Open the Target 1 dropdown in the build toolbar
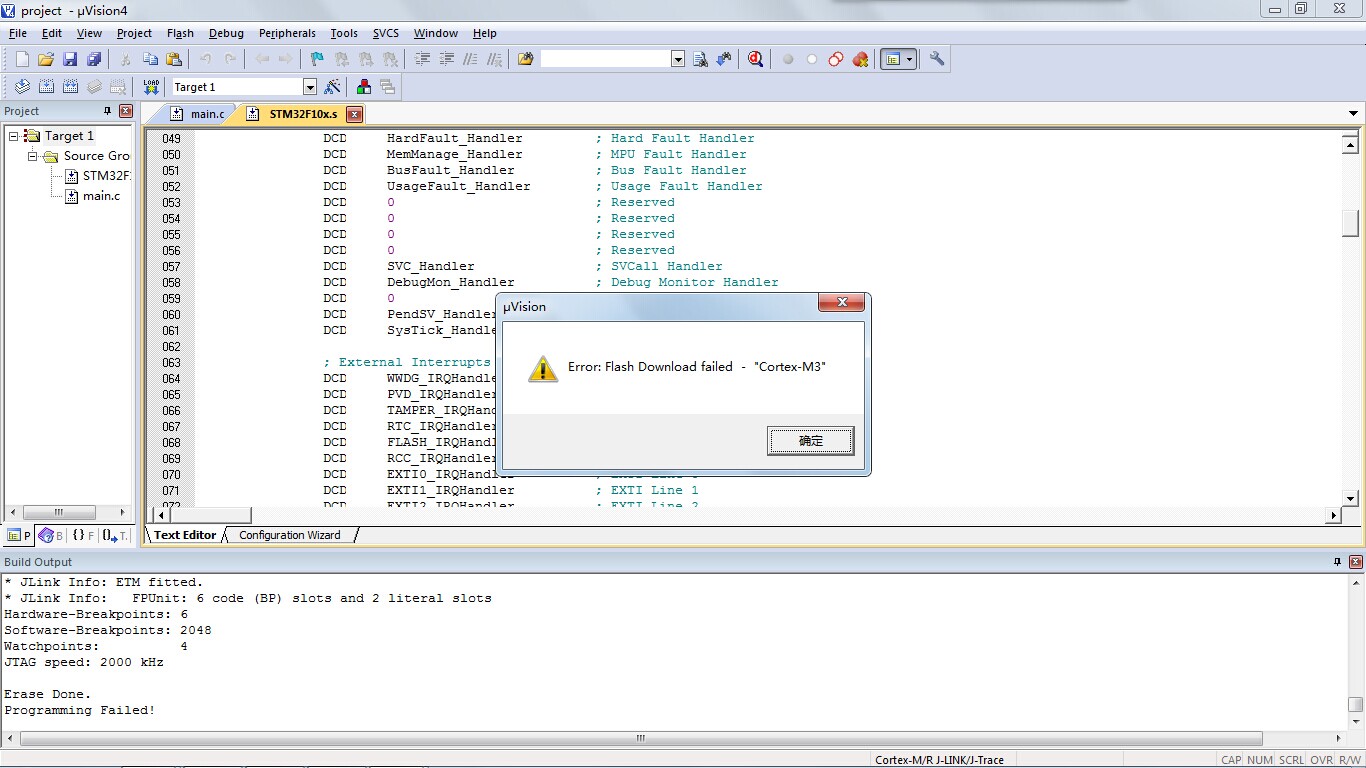Screen dimensions: 1366x768 pyautogui.click(x=310, y=87)
